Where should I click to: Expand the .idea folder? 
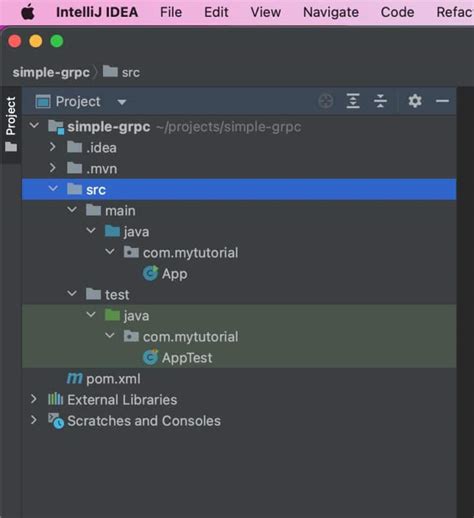pyautogui.click(x=52, y=147)
